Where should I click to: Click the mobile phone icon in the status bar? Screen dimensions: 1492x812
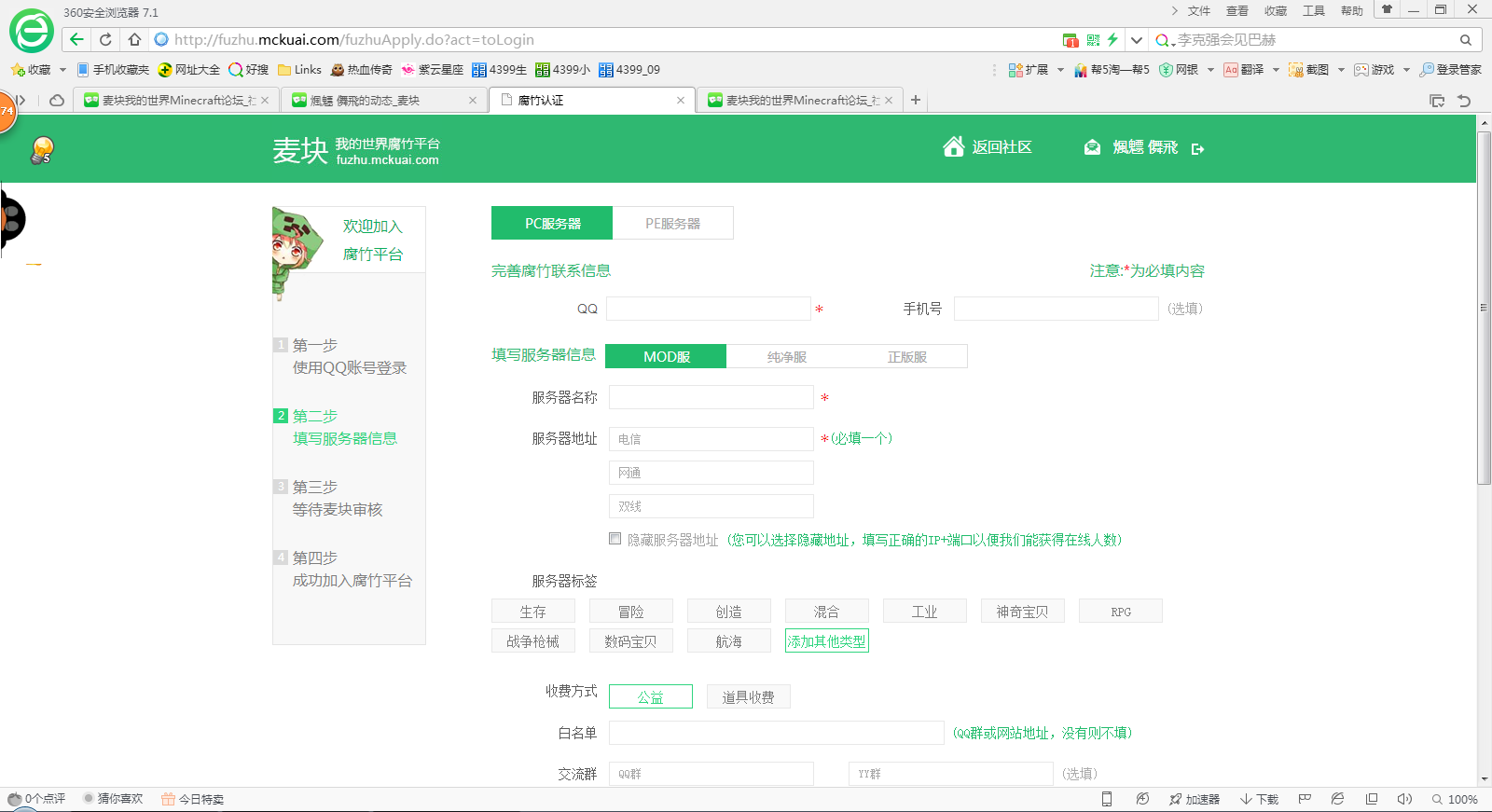1107,799
